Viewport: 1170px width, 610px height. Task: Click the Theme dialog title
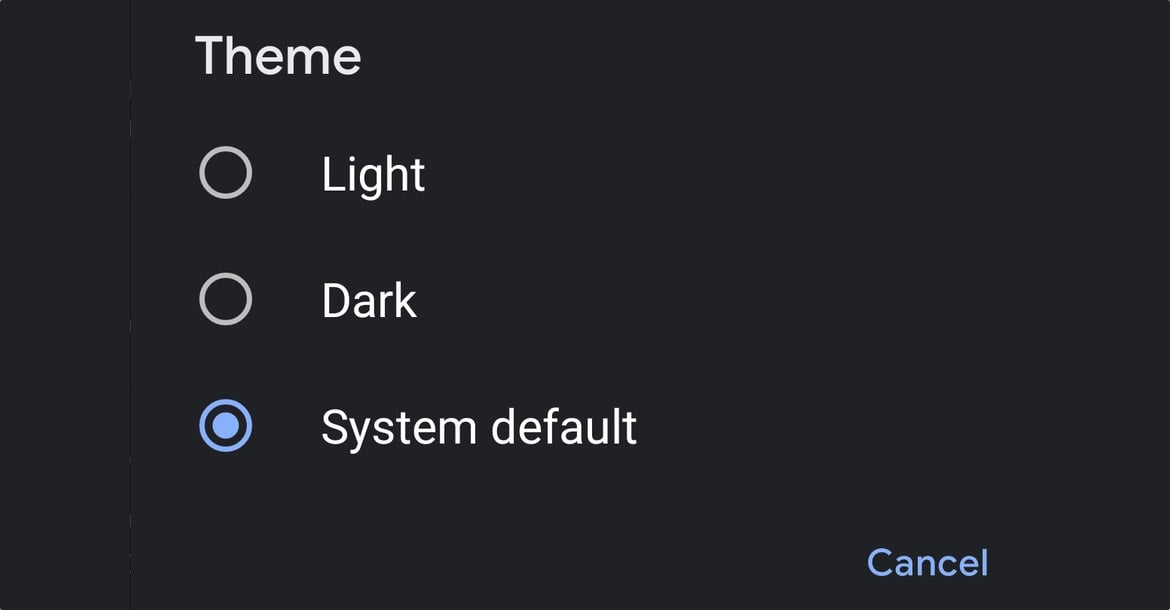tap(278, 56)
